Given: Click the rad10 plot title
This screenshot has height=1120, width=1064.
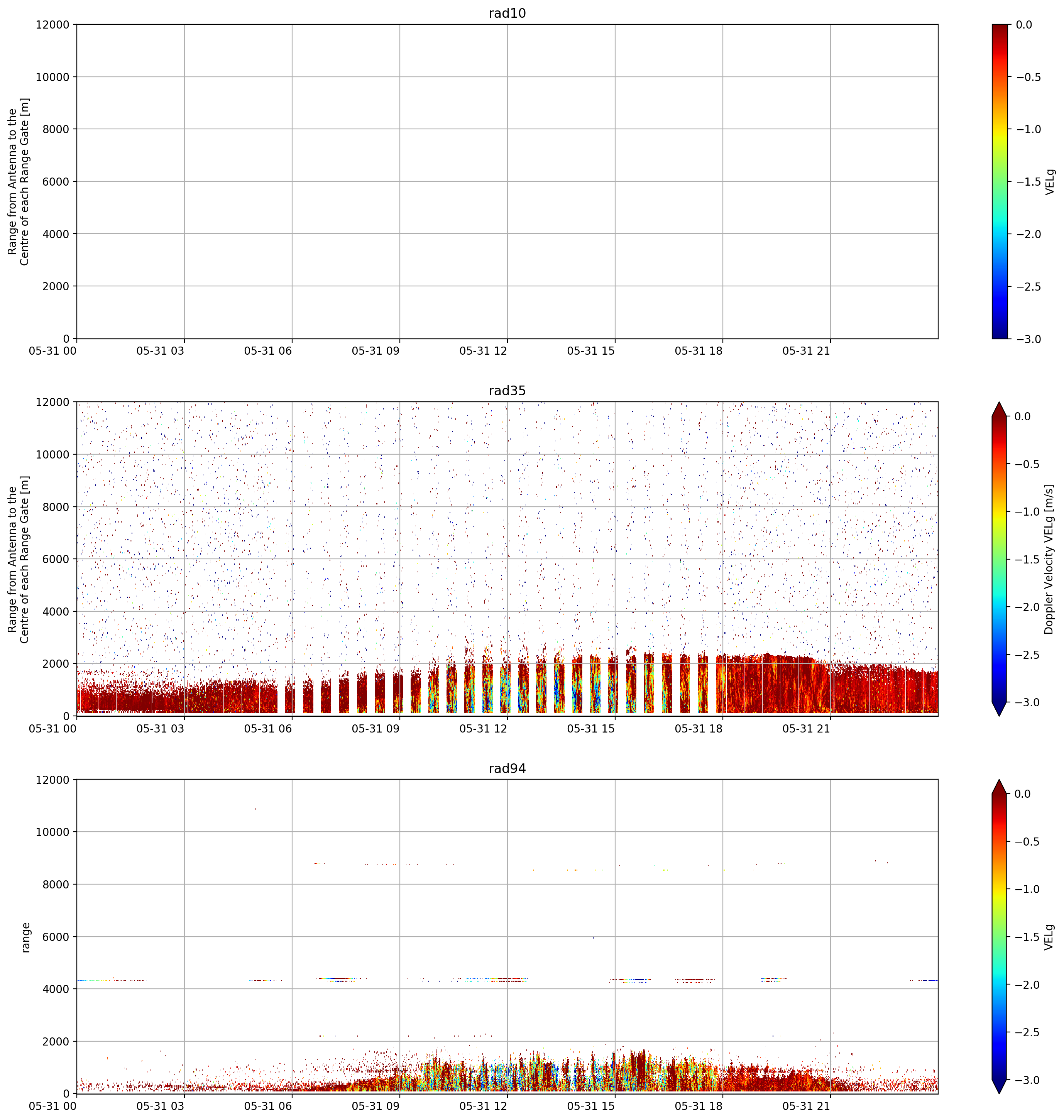Looking at the screenshot, I should pos(507,13).
